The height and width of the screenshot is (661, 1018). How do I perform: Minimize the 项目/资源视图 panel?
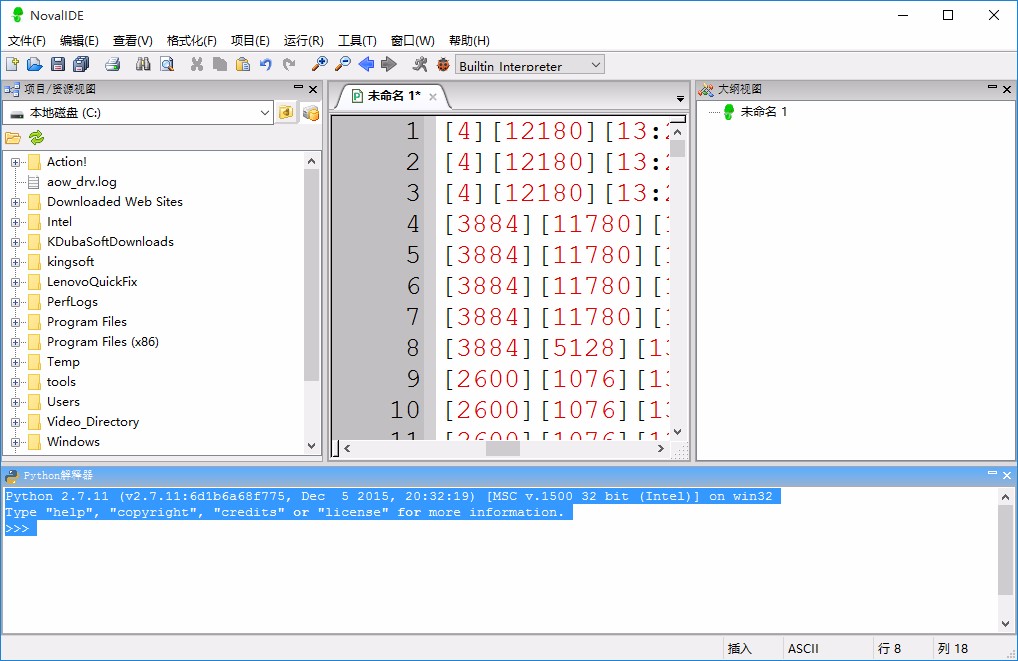pos(298,87)
